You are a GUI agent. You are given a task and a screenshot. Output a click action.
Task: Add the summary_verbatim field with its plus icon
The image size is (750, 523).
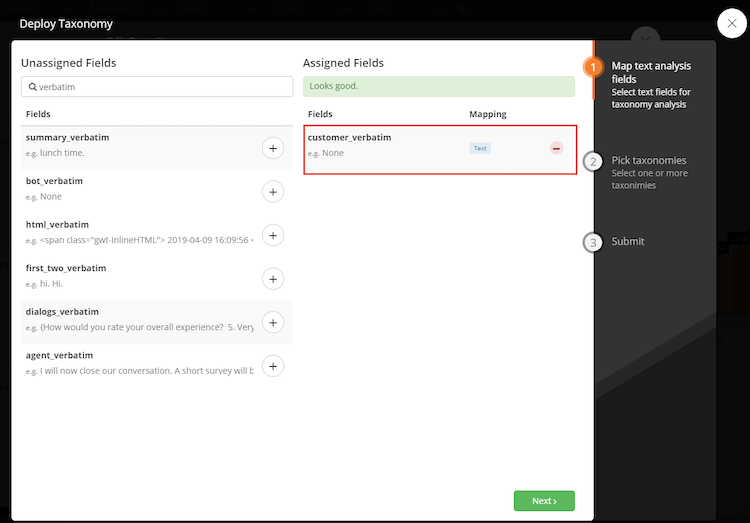tap(273, 148)
